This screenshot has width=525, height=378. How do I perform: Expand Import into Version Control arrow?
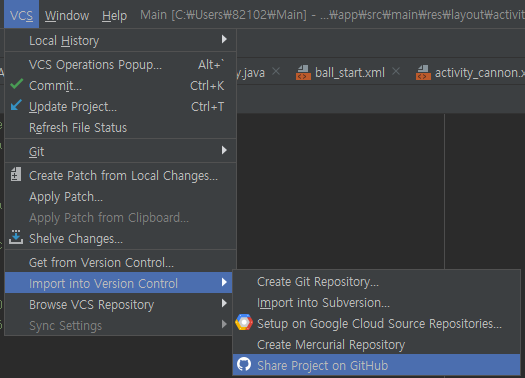[224, 283]
